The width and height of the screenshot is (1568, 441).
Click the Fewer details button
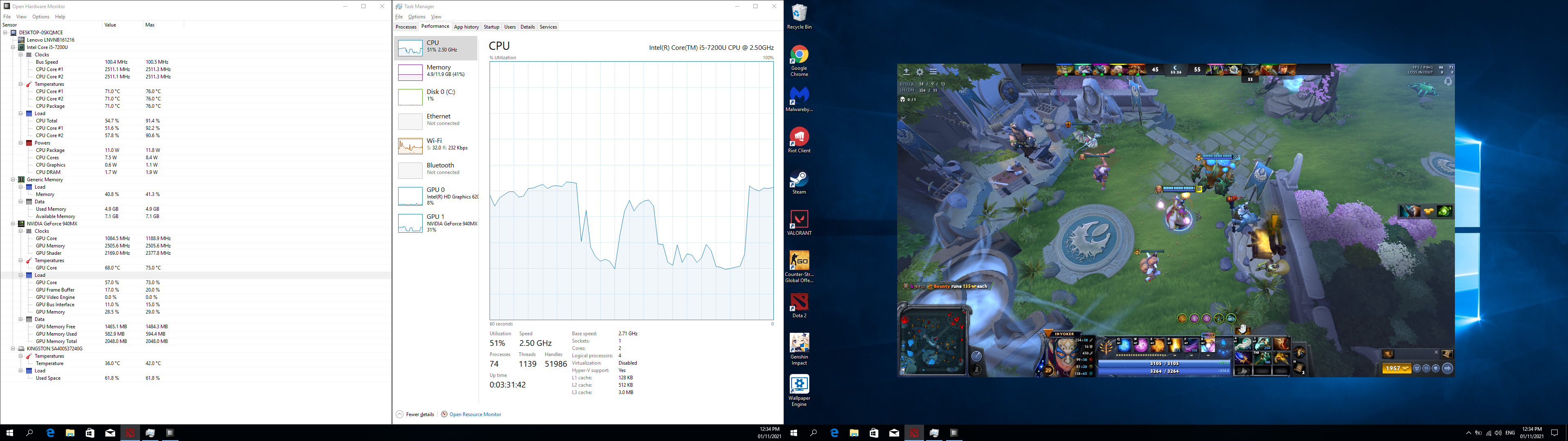[415, 415]
